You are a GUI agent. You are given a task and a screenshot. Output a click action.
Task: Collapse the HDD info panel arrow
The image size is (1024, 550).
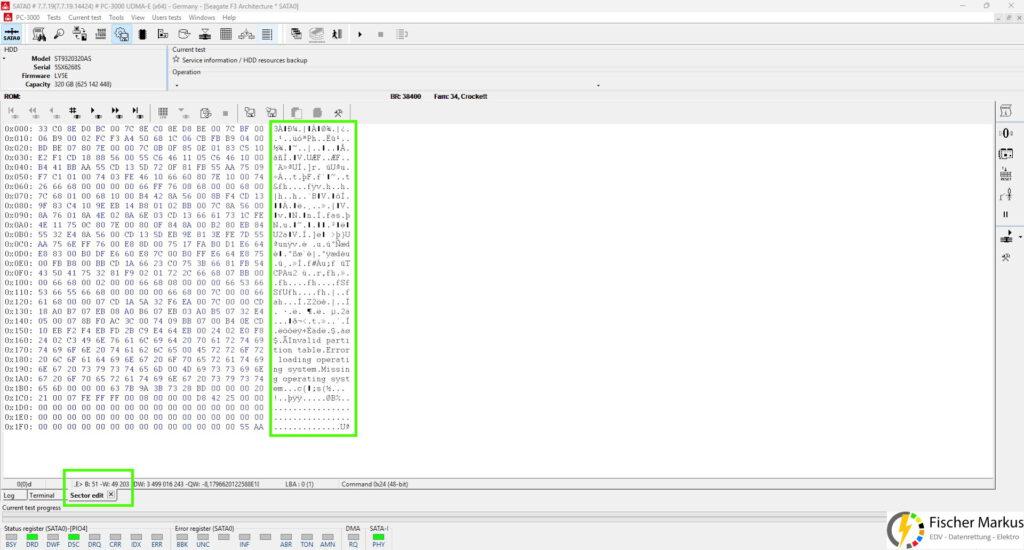point(3,59)
